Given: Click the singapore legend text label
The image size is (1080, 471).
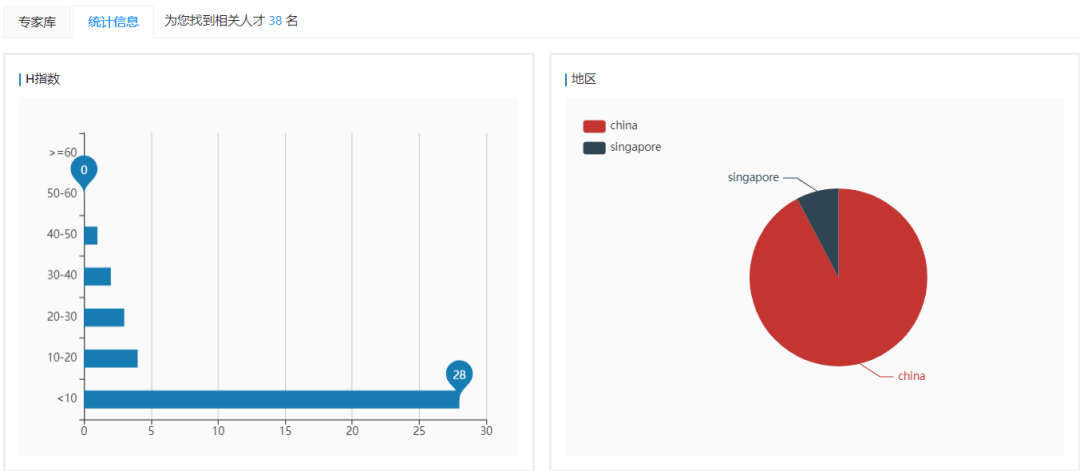Looking at the screenshot, I should pos(636,147).
